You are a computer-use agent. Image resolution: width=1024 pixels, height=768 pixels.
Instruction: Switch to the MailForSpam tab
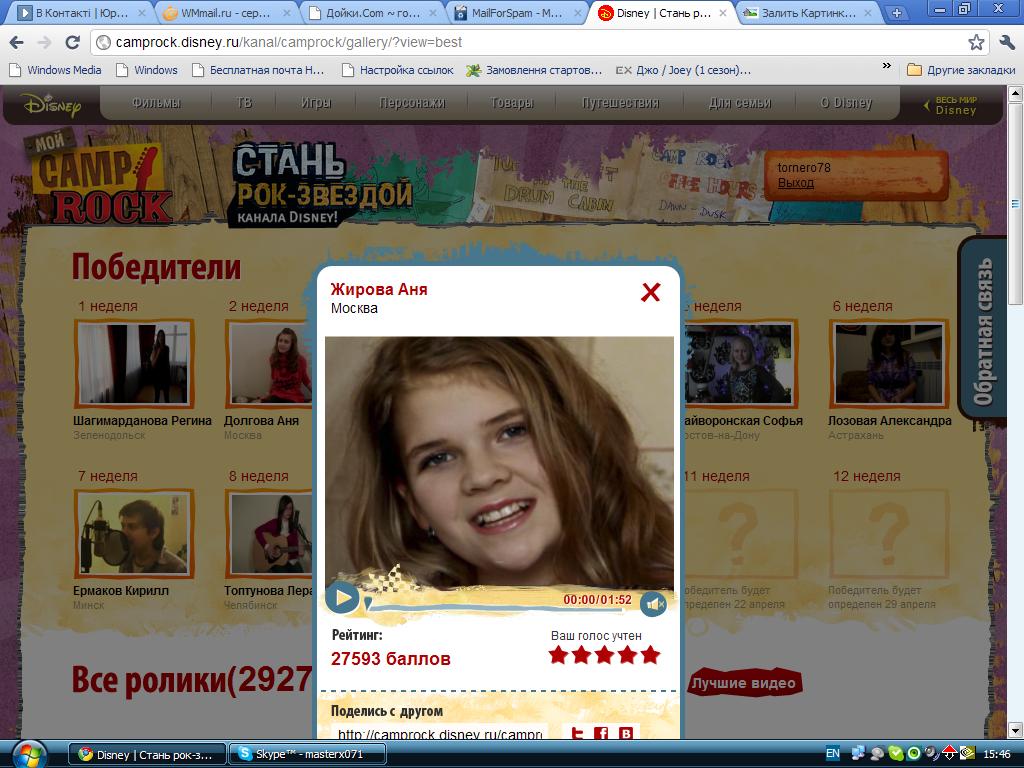(x=518, y=13)
